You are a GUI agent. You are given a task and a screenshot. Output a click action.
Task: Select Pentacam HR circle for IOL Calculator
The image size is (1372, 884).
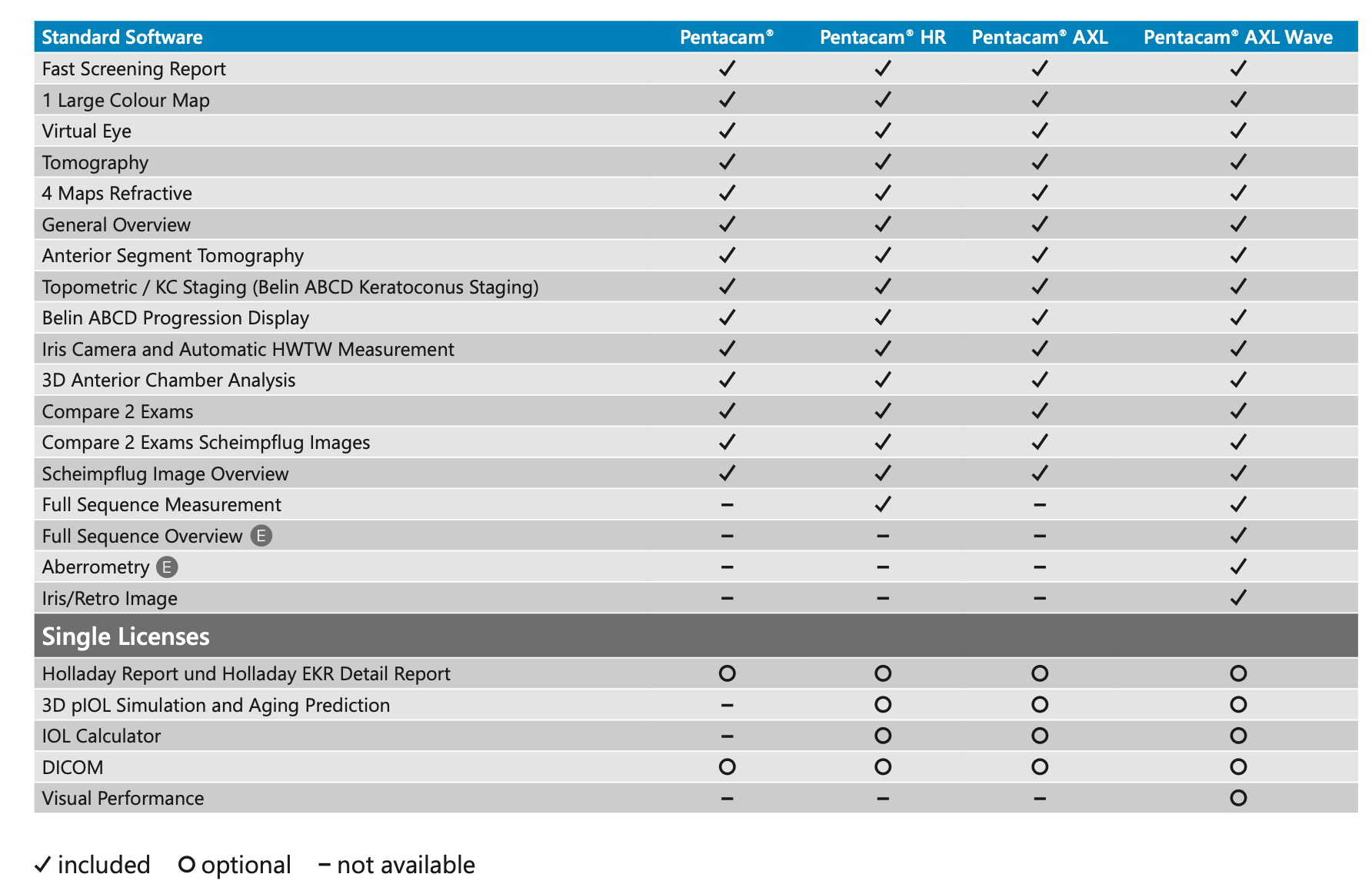pyautogui.click(x=883, y=736)
